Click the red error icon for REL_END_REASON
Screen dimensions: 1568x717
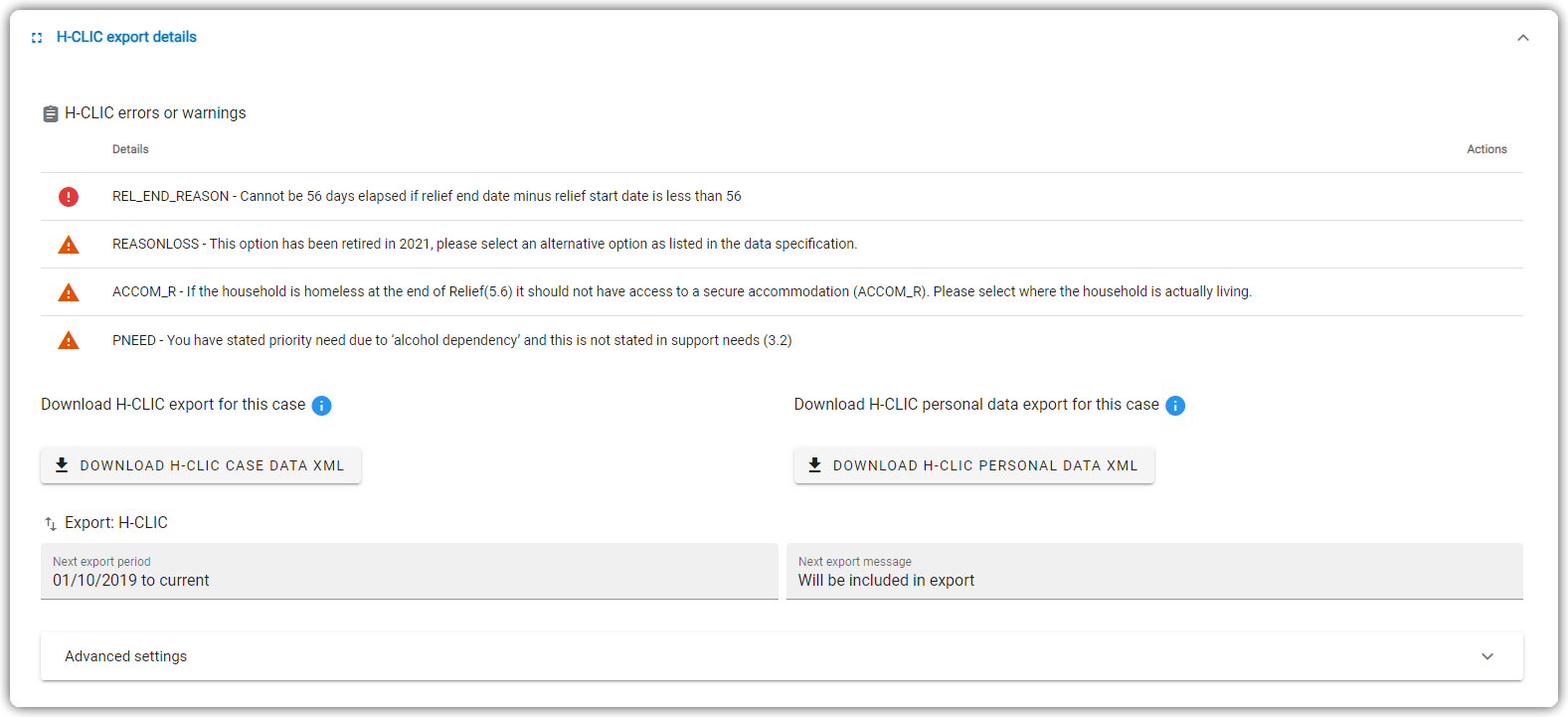(69, 197)
